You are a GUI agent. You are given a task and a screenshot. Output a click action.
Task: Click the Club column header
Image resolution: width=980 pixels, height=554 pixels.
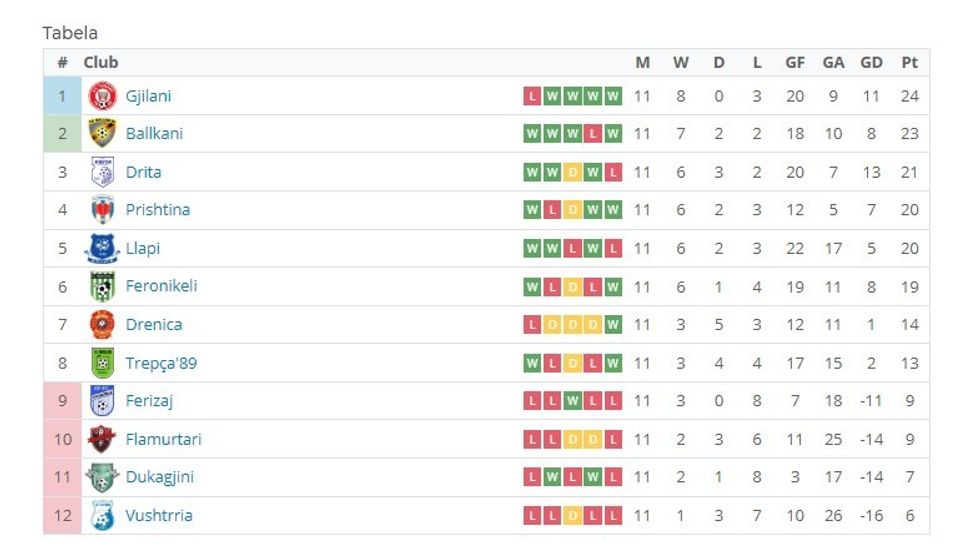(101, 62)
